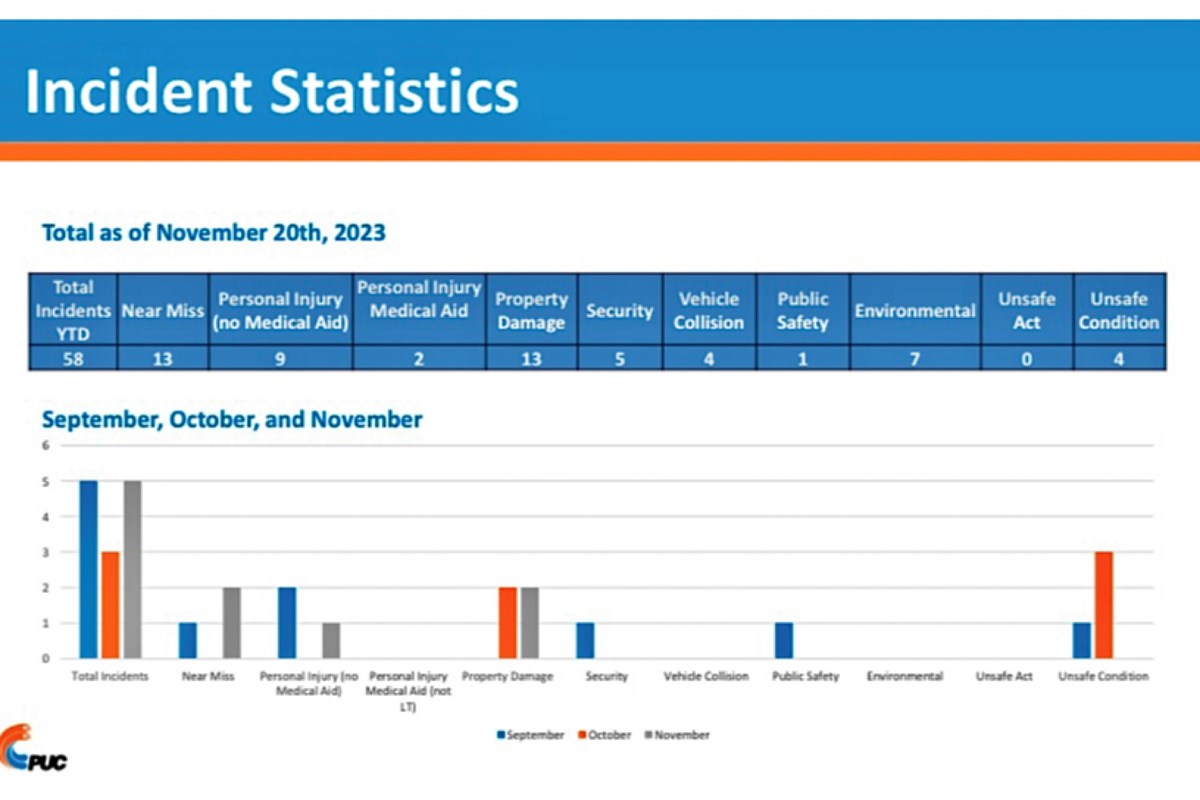Select the "Near Miss" chart axis label
This screenshot has width=1200, height=800.
pyautogui.click(x=208, y=677)
